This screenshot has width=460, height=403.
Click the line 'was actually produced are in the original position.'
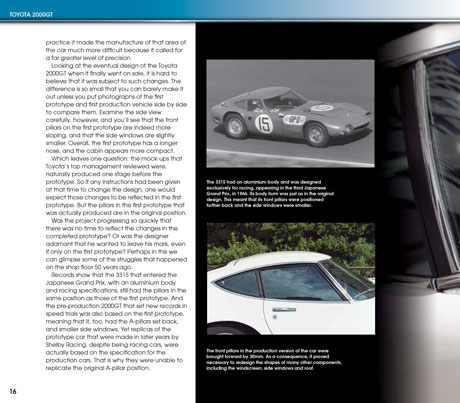click(x=116, y=213)
